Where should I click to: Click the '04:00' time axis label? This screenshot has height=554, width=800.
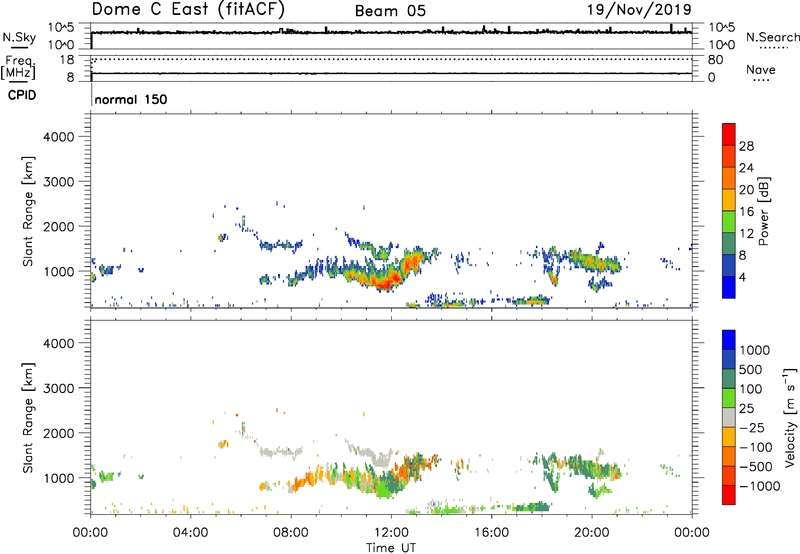click(190, 533)
